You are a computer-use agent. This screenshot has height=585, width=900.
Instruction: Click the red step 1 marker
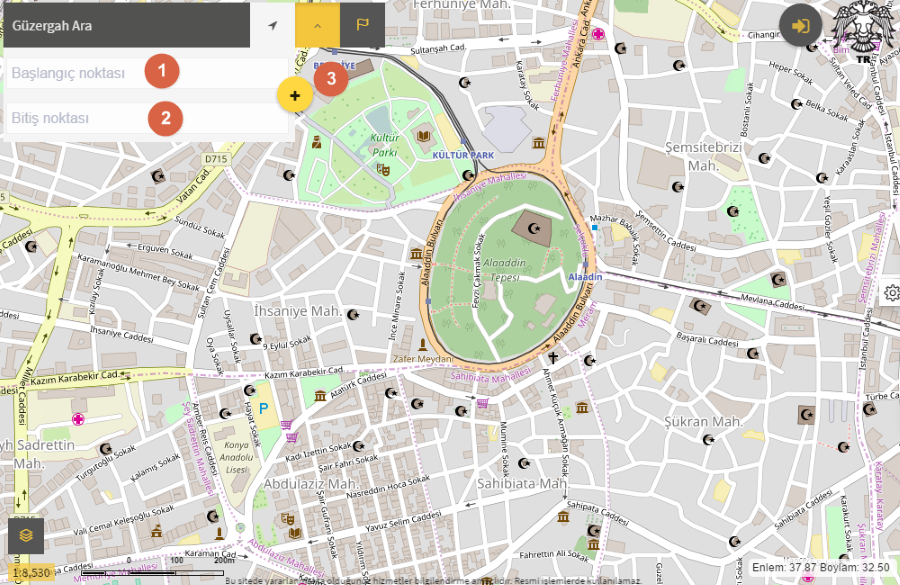[x=162, y=72]
